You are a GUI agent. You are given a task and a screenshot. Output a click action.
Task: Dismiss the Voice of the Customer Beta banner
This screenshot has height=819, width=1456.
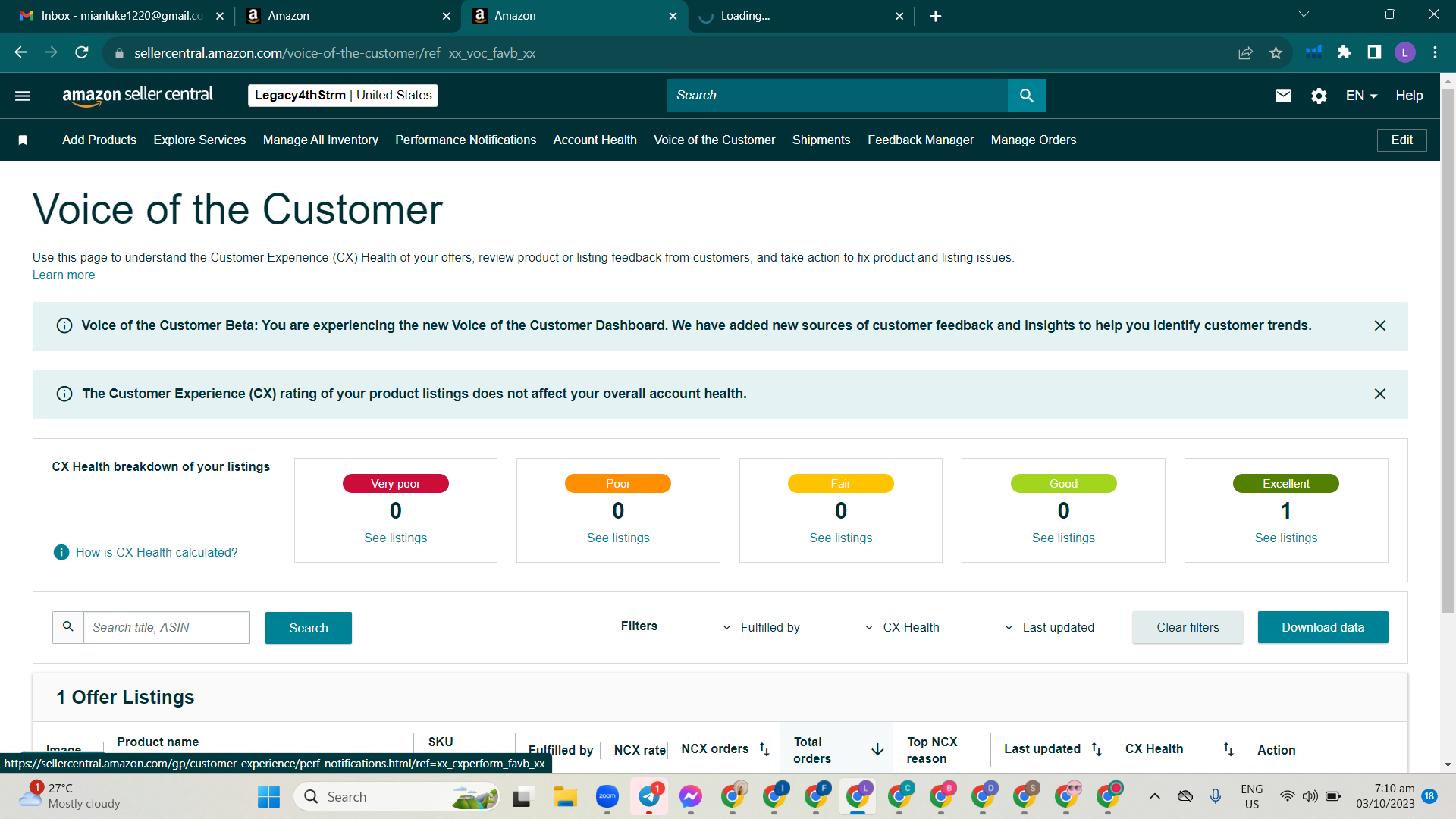tap(1380, 325)
